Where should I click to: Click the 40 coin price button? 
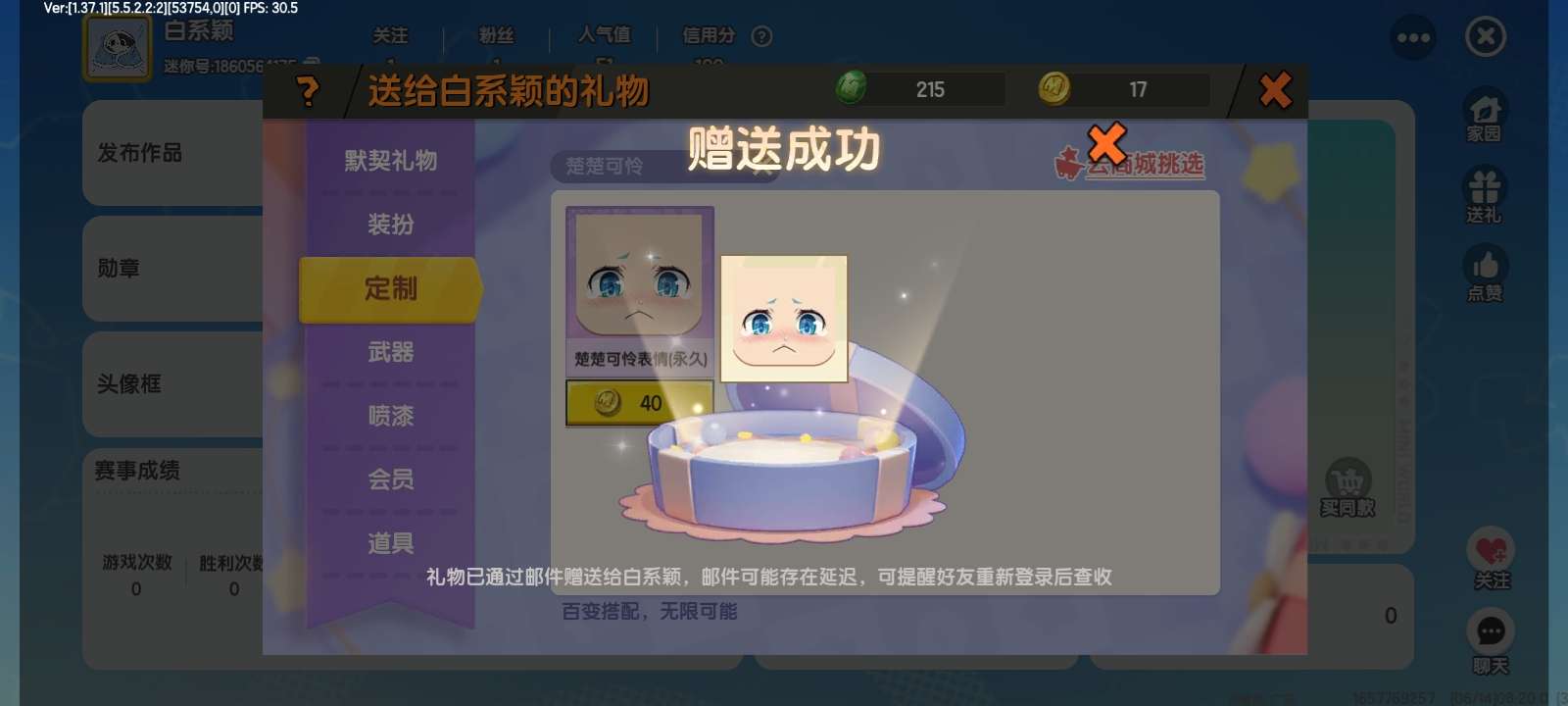(640, 403)
